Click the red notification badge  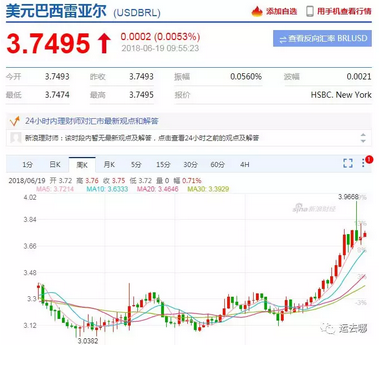[x=369, y=160]
